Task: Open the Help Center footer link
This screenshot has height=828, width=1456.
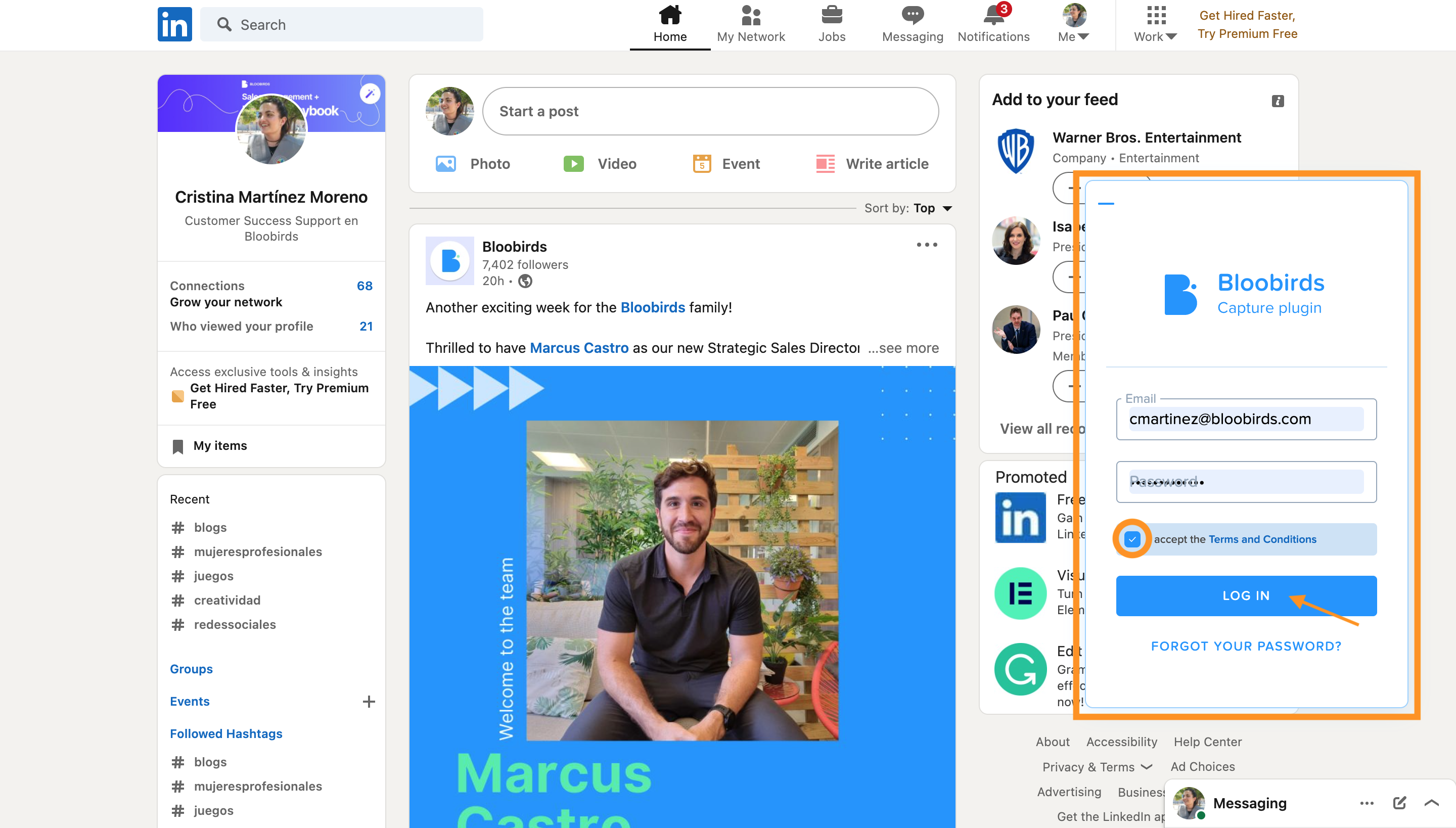Action: [1207, 742]
